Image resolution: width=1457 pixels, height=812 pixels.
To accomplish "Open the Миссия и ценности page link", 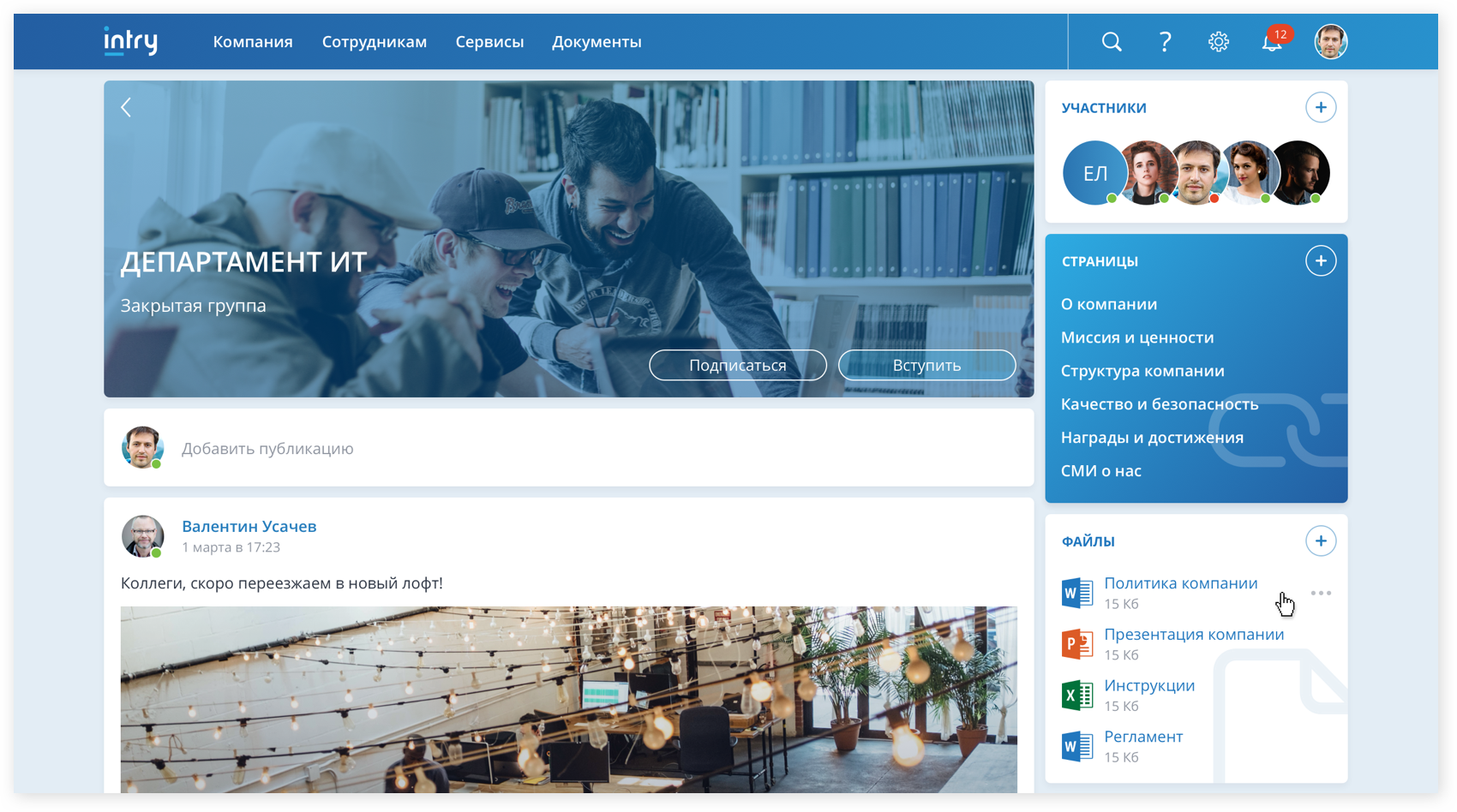I will click(1137, 337).
